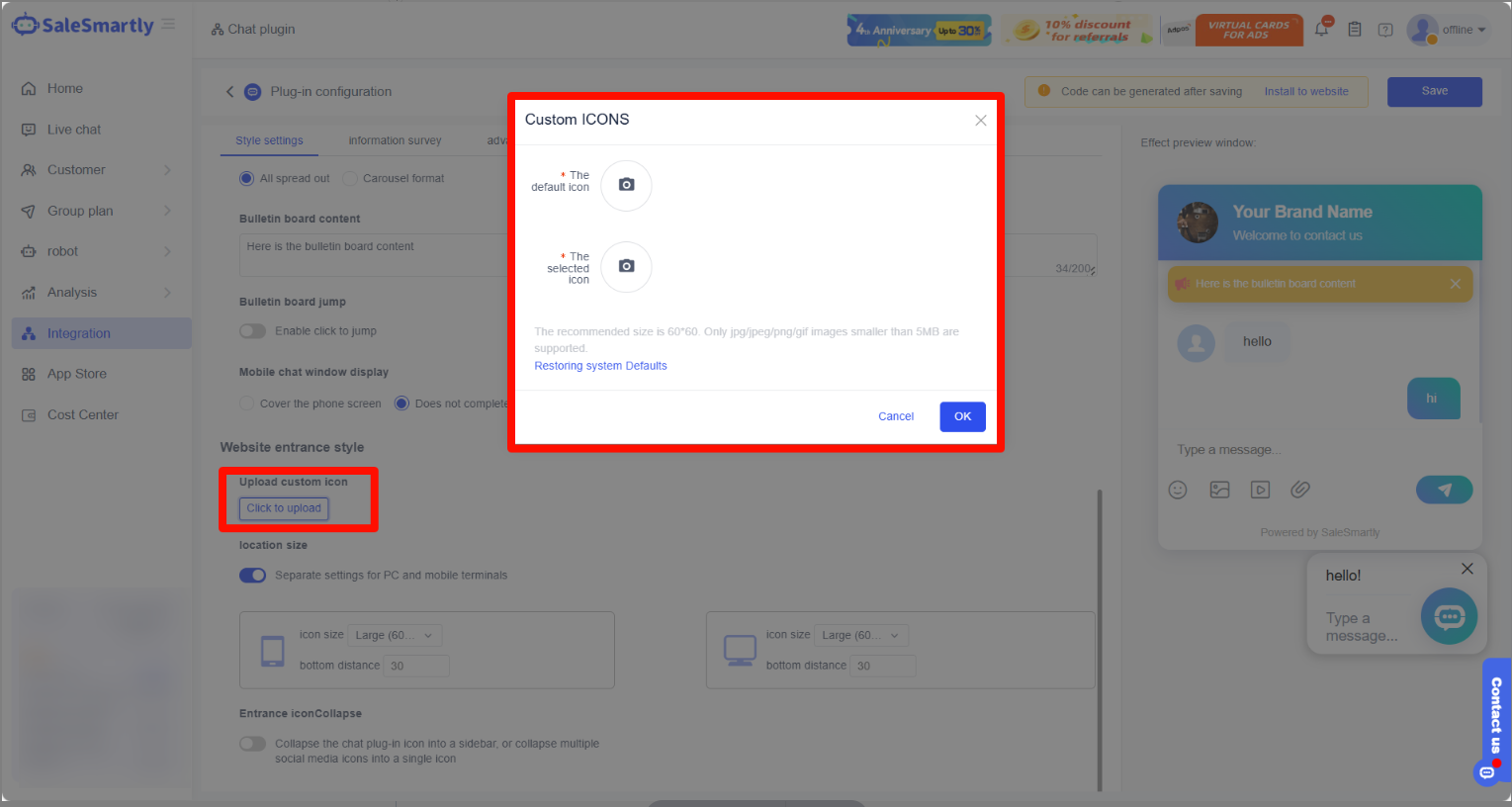This screenshot has width=1512, height=807.
Task: Go to Home in the sidebar
Action: tap(101, 89)
